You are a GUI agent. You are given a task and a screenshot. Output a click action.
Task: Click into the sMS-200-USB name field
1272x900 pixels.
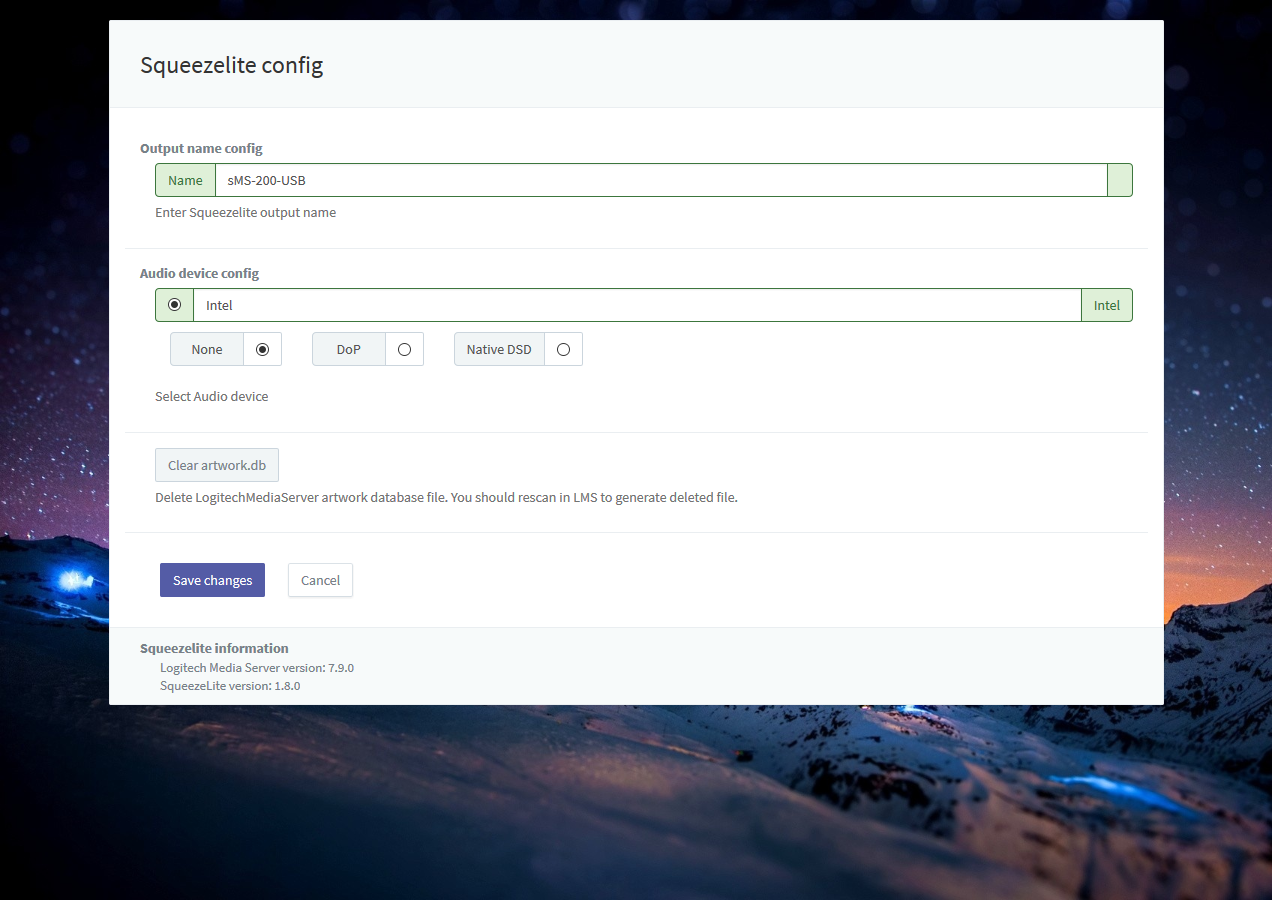point(660,180)
